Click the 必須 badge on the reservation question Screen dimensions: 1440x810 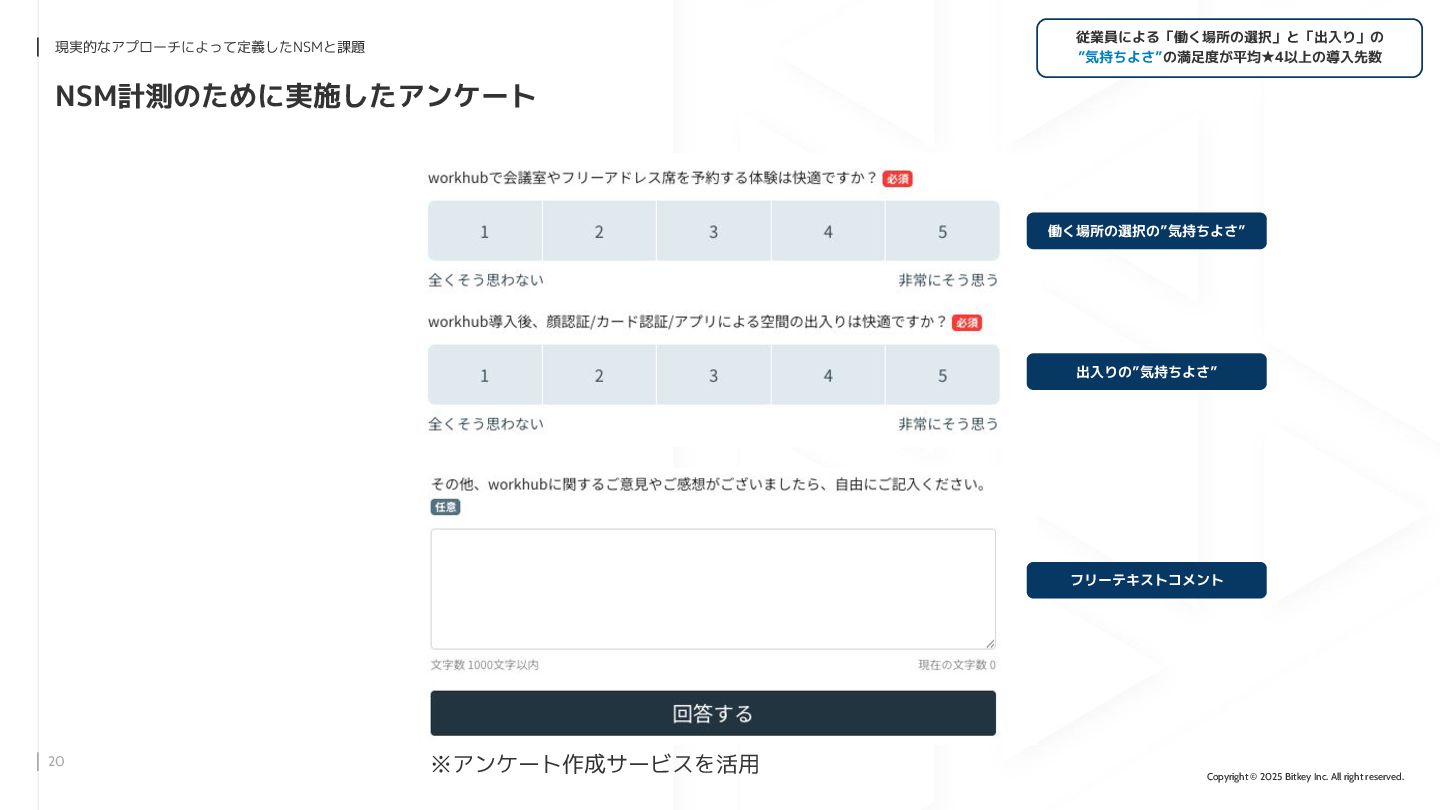(897, 179)
